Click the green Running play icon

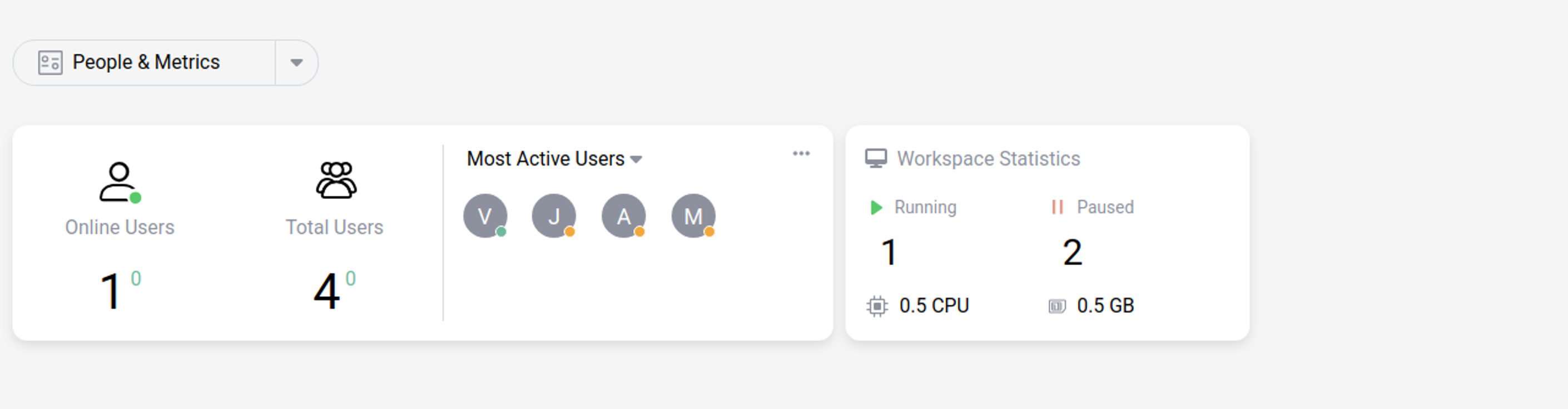point(876,207)
